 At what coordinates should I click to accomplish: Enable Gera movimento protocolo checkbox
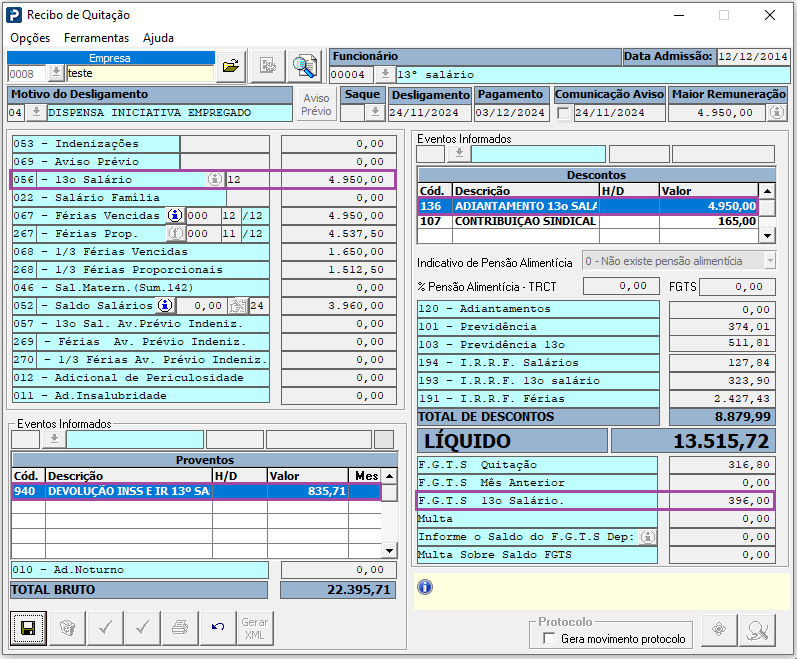[548, 638]
